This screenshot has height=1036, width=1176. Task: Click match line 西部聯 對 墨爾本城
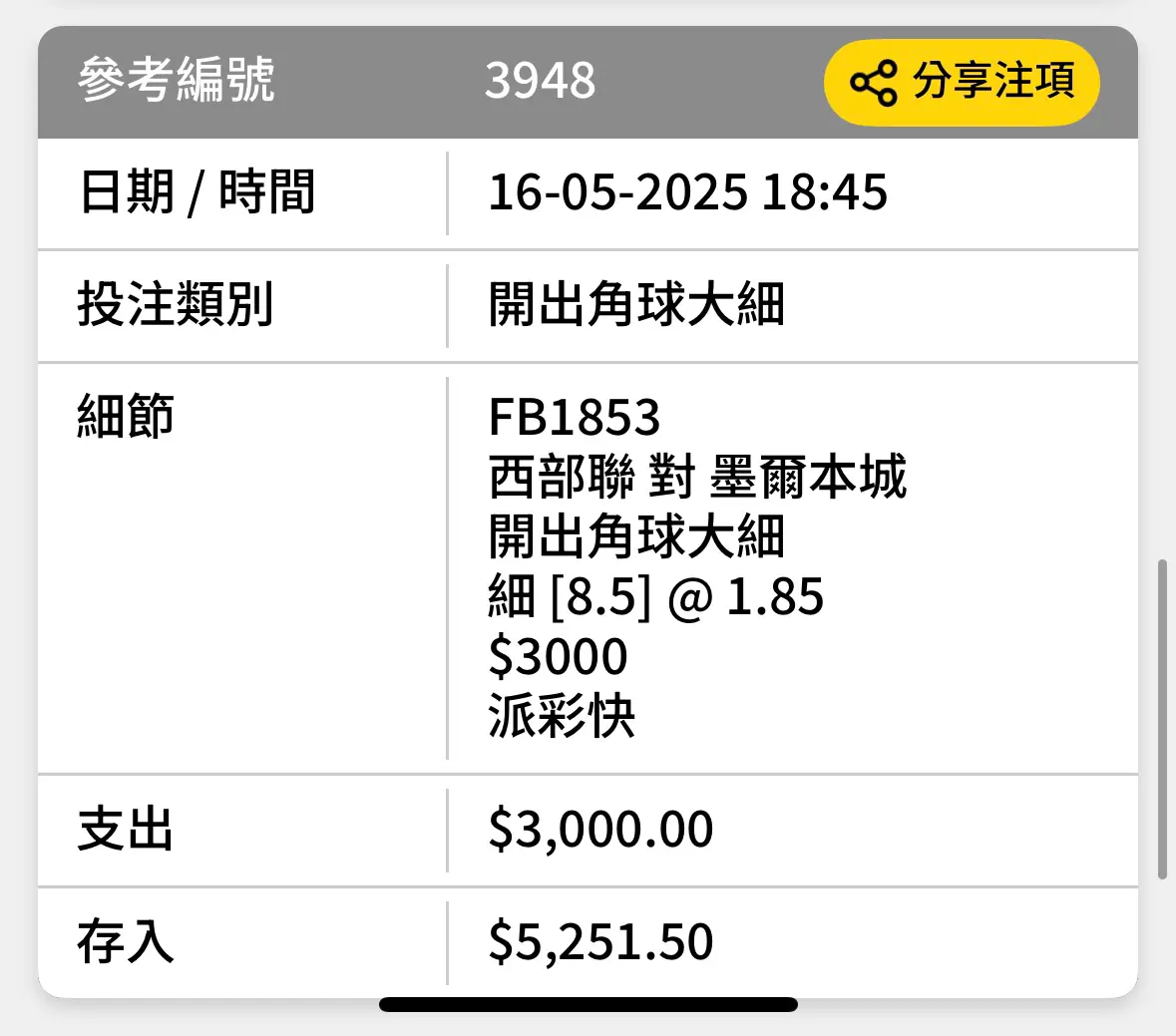pyautogui.click(x=697, y=477)
